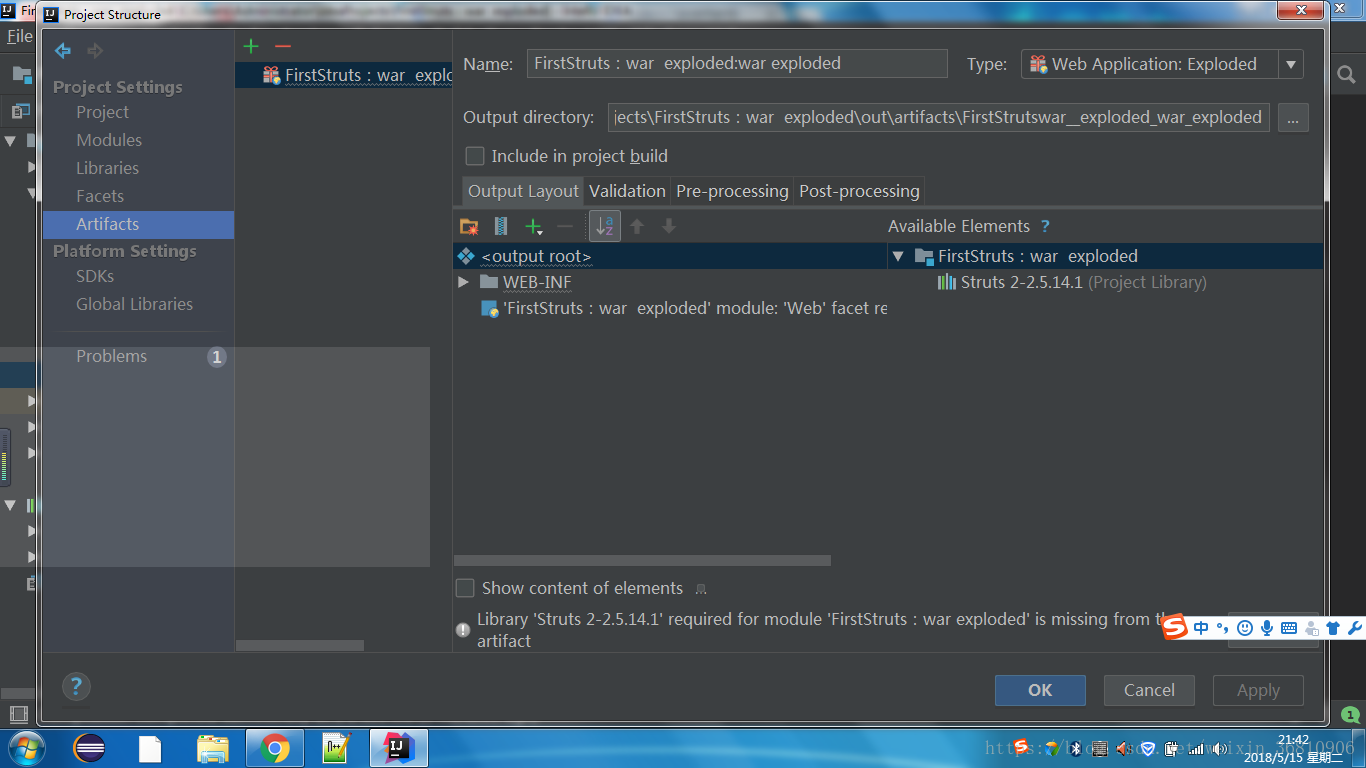Open the Post-processing tab
The width and height of the screenshot is (1366, 768).
click(859, 191)
